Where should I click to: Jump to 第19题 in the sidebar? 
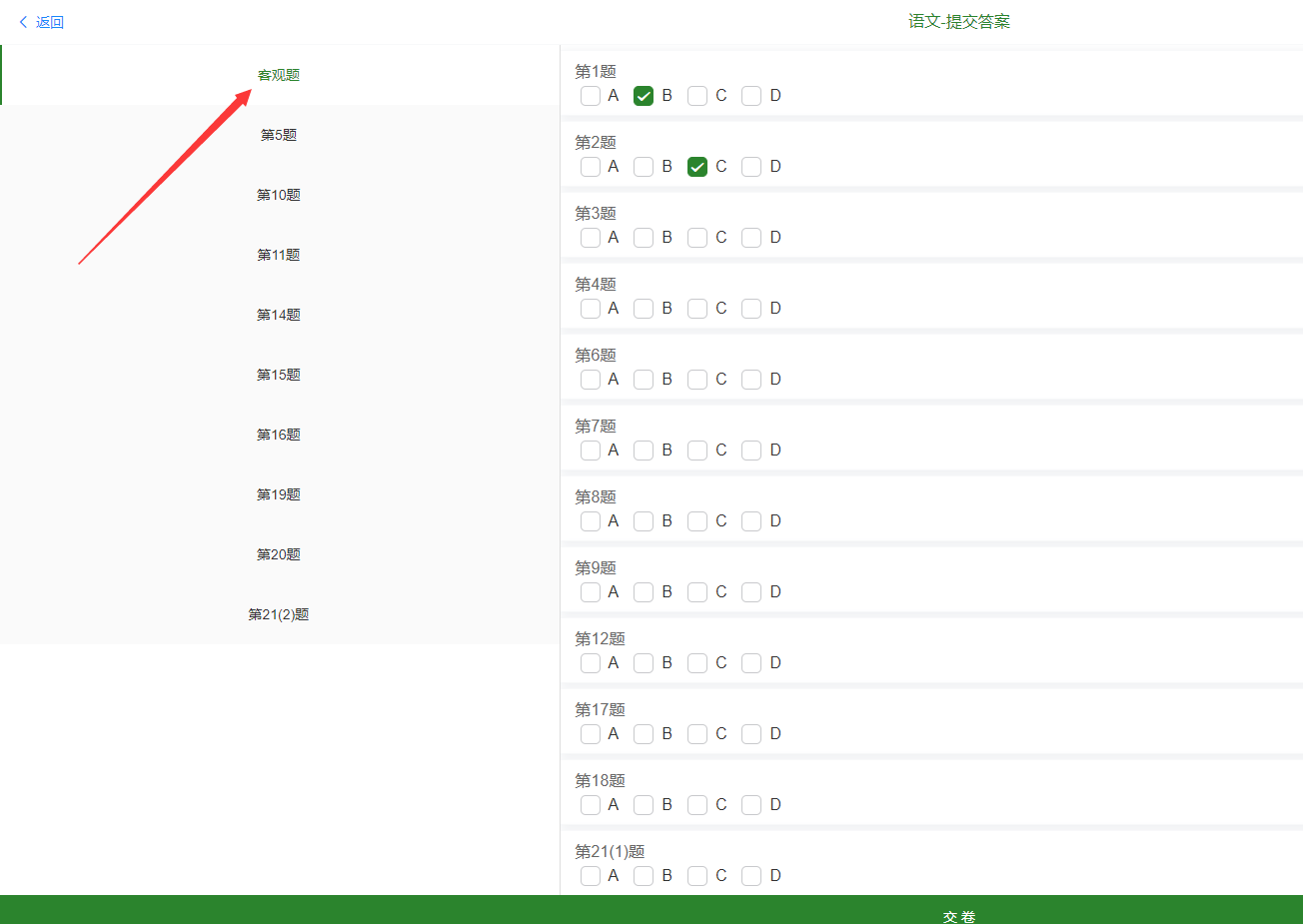pyautogui.click(x=279, y=494)
